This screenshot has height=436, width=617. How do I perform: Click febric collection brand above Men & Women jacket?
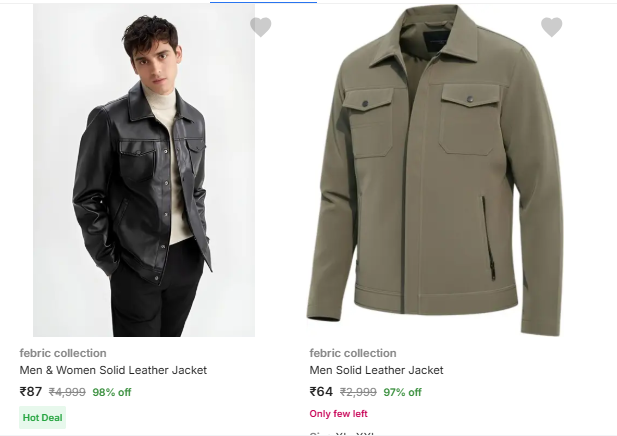point(63,353)
